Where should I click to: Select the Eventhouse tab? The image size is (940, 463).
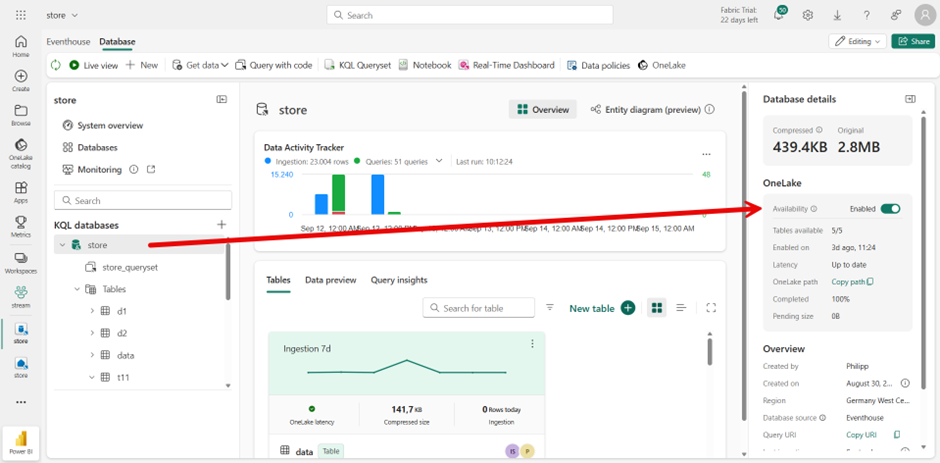(68, 42)
